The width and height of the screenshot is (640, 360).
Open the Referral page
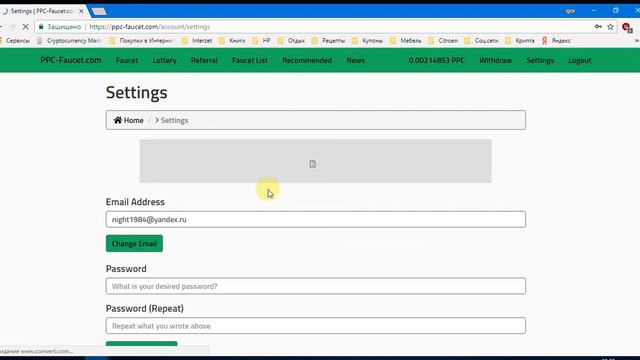pos(204,60)
